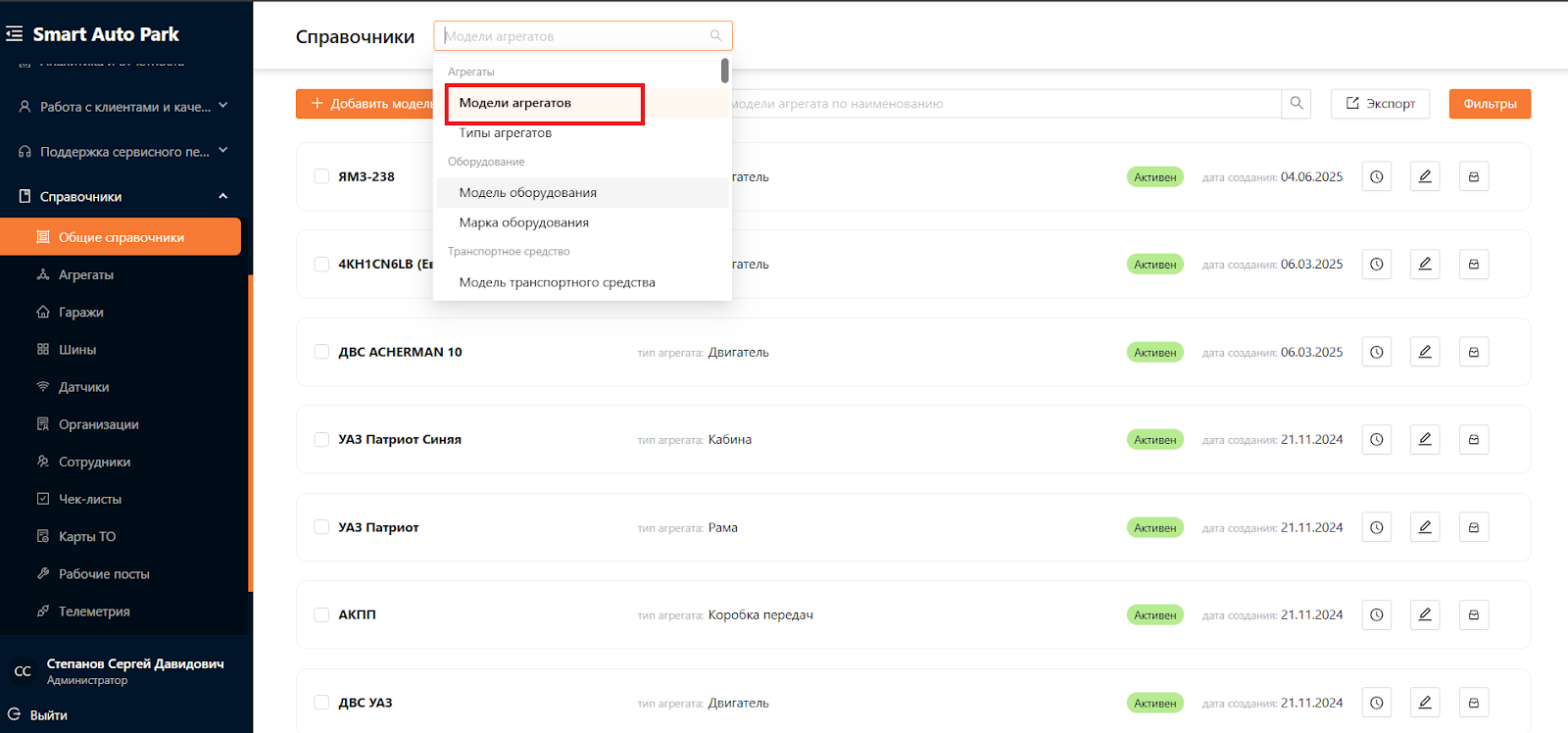Screen dimensions: 1568x733
Task: Choose Типы агрегатов from the dropdown list
Action: [506, 133]
